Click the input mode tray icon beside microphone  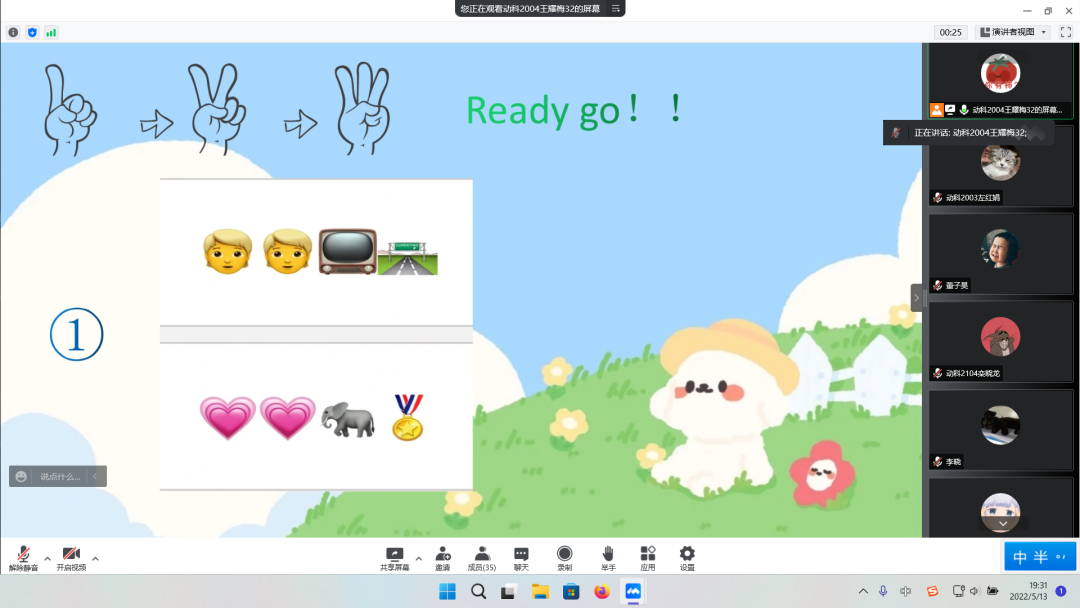tap(906, 591)
